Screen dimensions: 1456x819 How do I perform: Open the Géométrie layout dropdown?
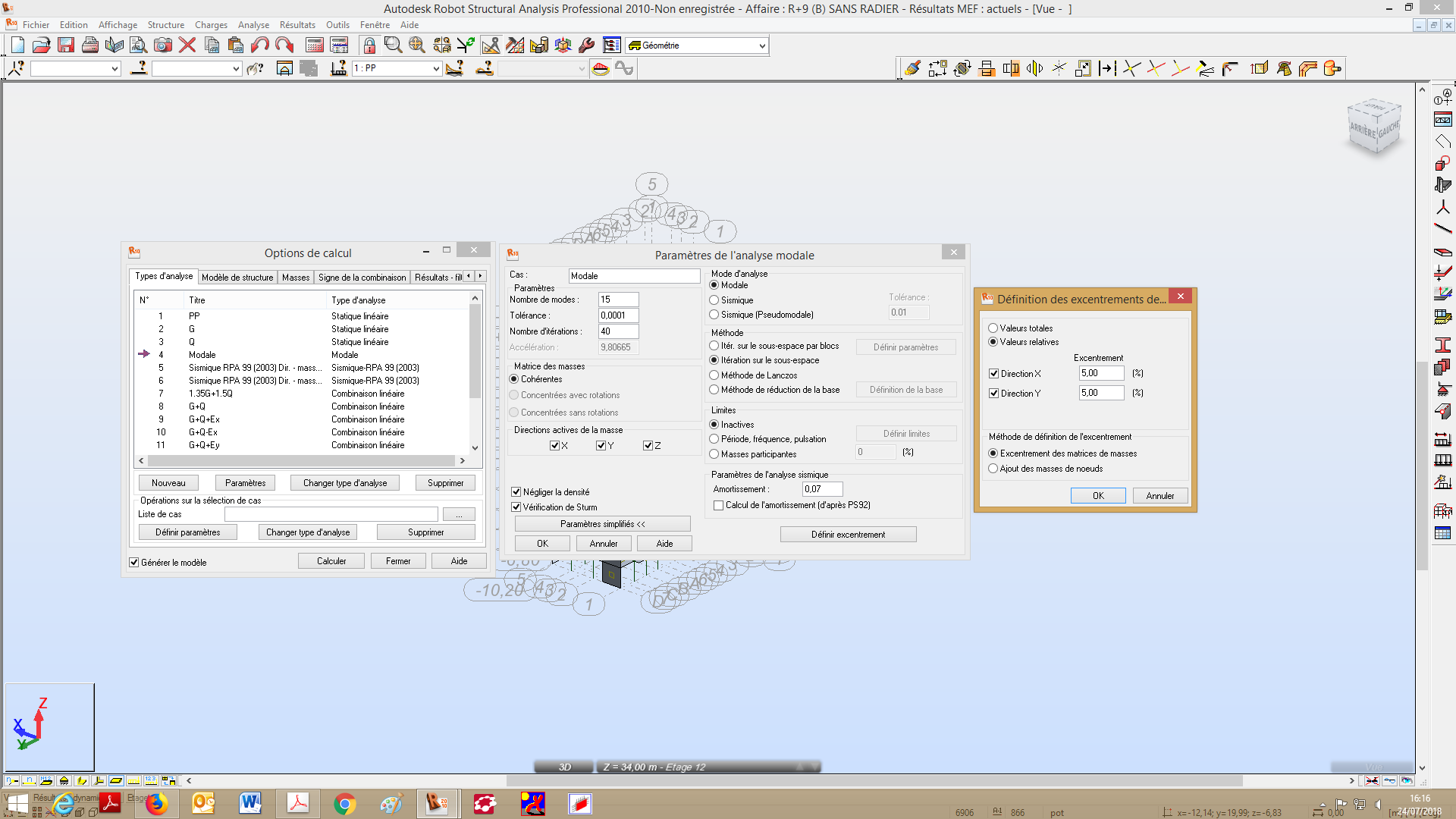762,46
